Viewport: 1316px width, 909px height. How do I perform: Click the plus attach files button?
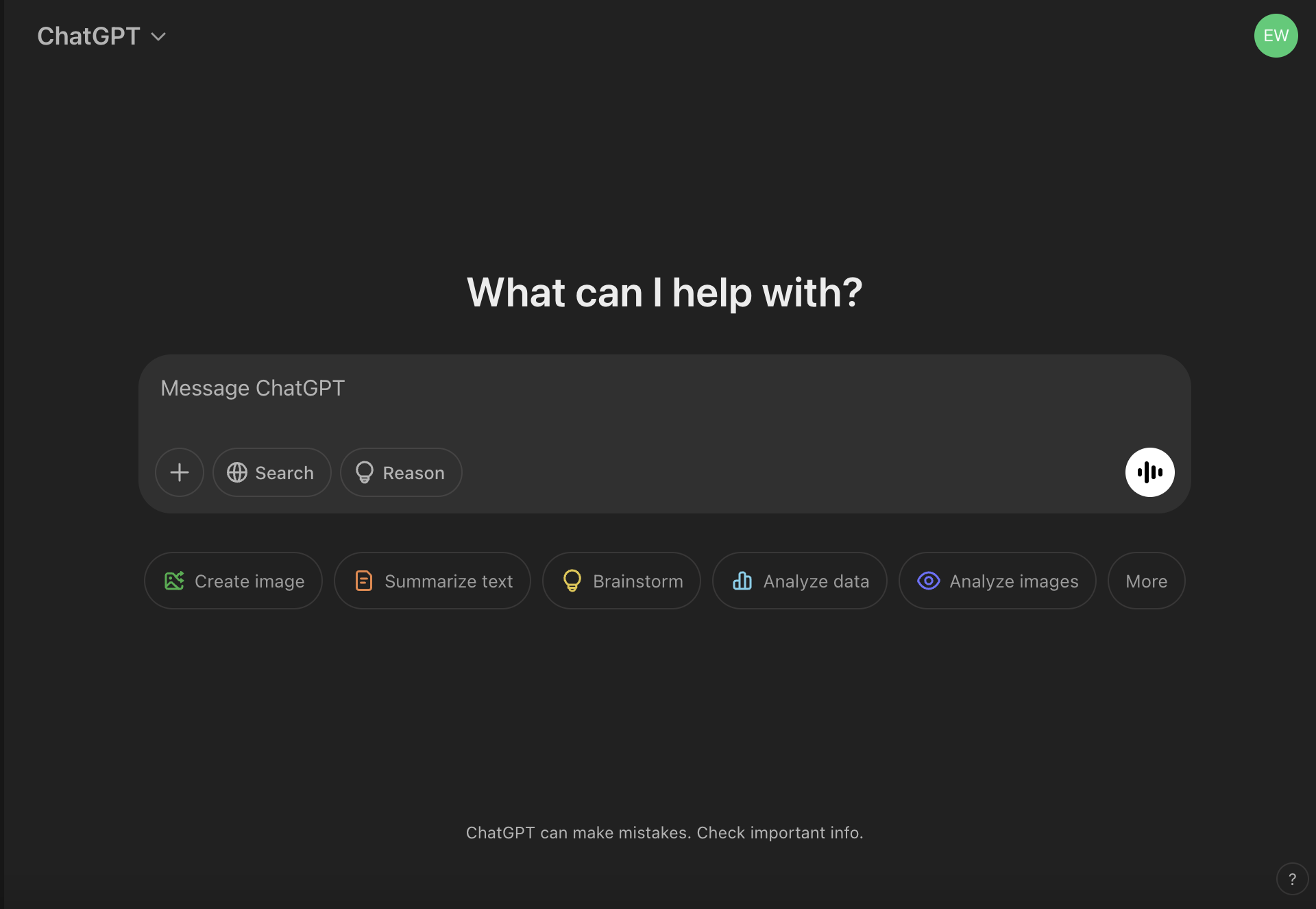[x=180, y=472]
